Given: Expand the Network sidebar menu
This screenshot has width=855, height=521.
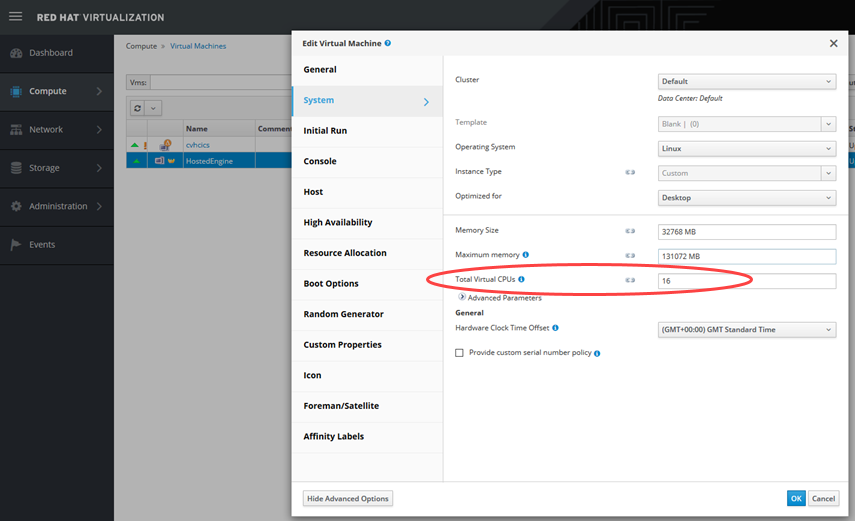Looking at the screenshot, I should click(99, 129).
